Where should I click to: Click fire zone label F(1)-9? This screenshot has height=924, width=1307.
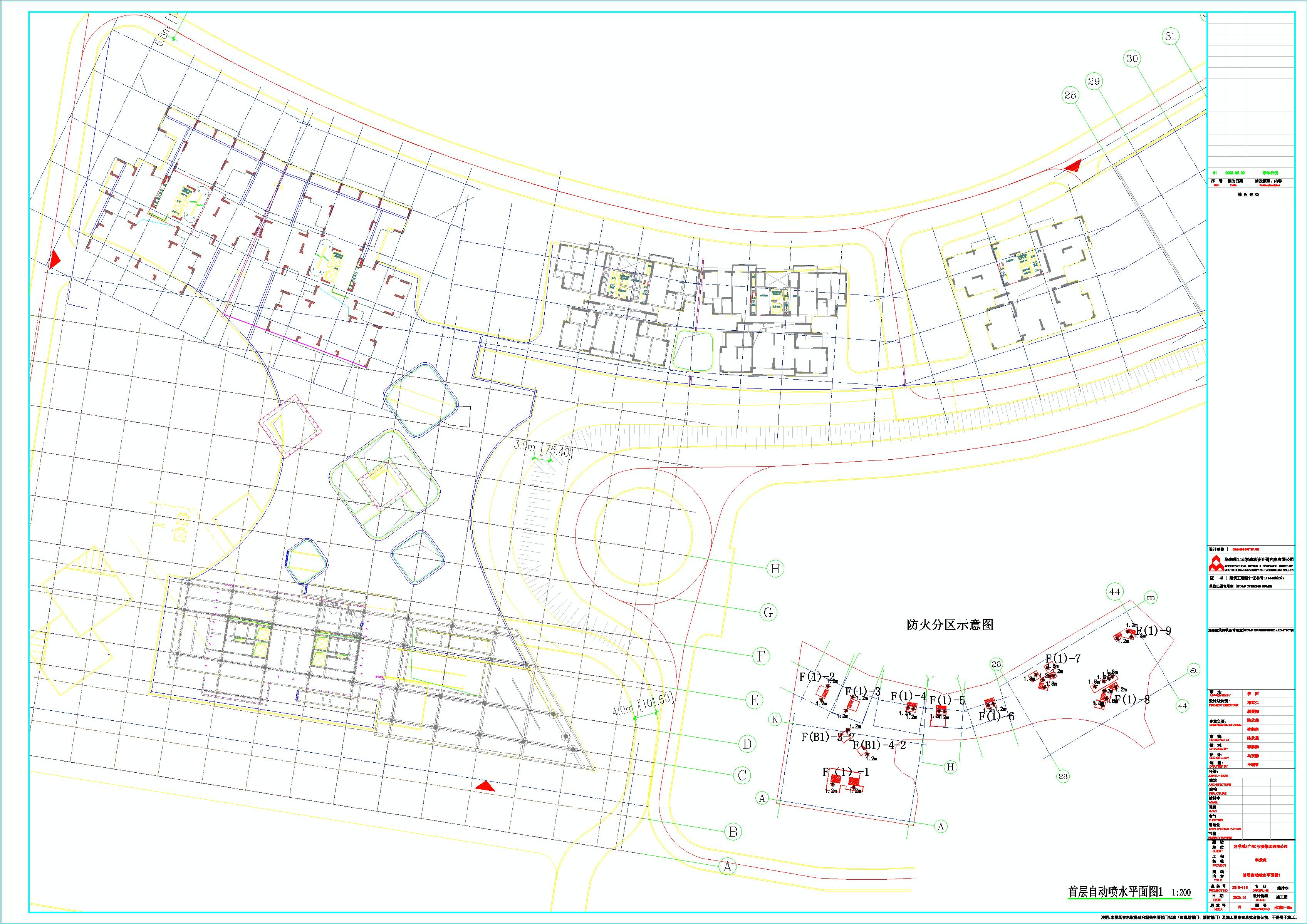(1154, 630)
